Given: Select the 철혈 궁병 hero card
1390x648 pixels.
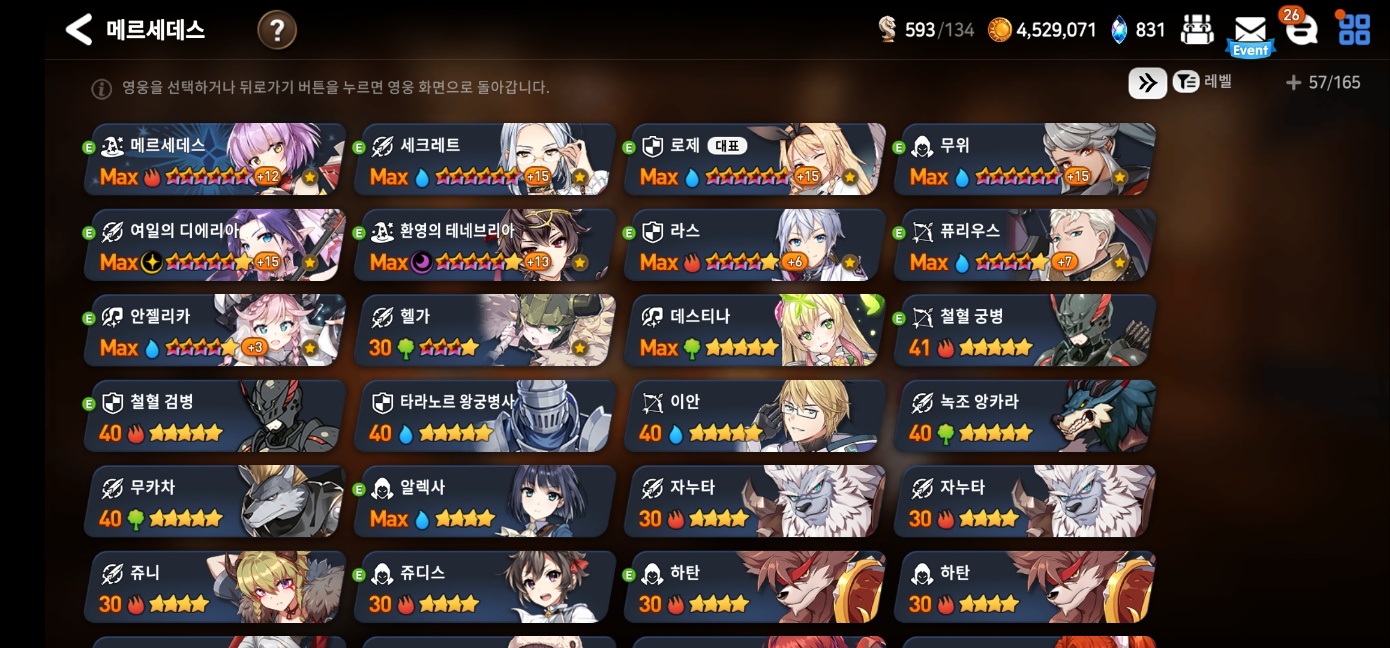Looking at the screenshot, I should (1027, 331).
